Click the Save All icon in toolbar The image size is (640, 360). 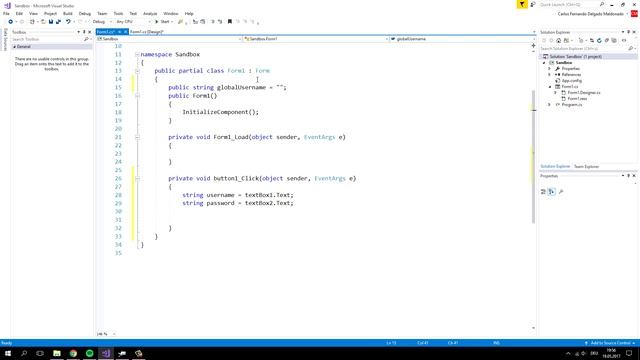point(58,22)
